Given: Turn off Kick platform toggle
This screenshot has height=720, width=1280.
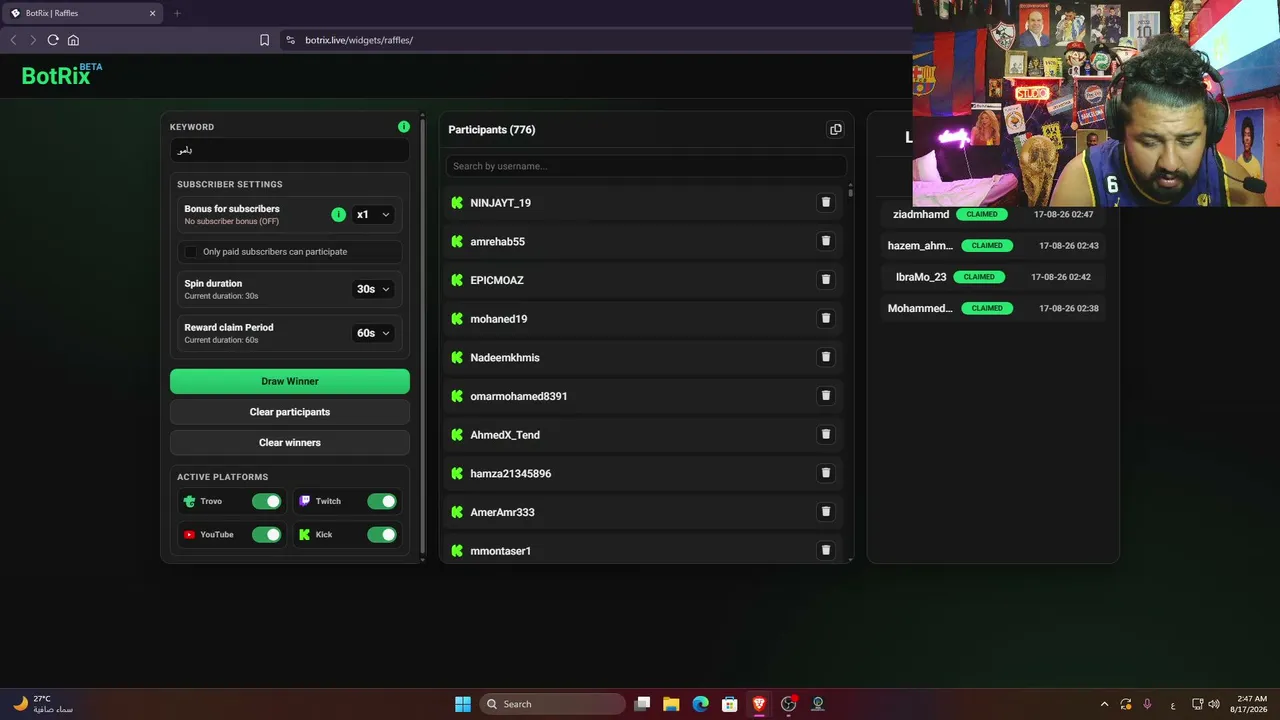Looking at the screenshot, I should [382, 534].
